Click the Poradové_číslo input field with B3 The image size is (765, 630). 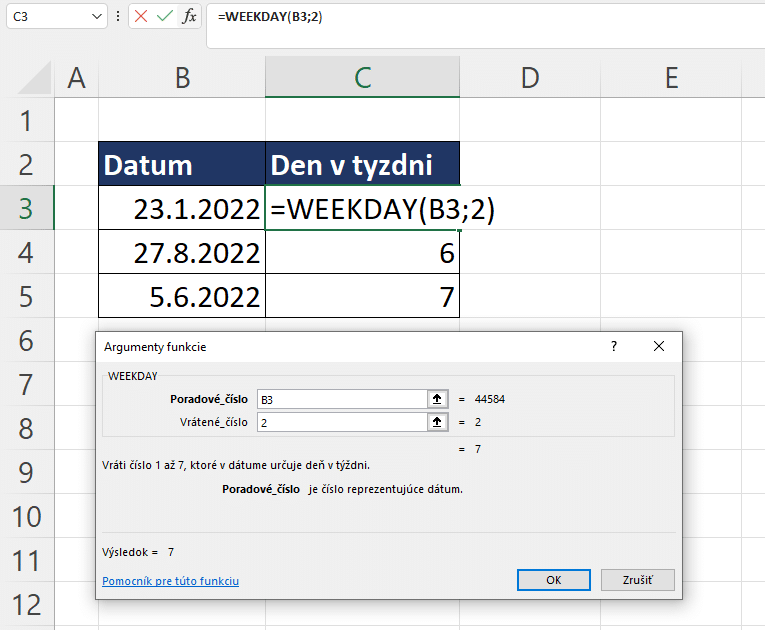click(x=342, y=399)
